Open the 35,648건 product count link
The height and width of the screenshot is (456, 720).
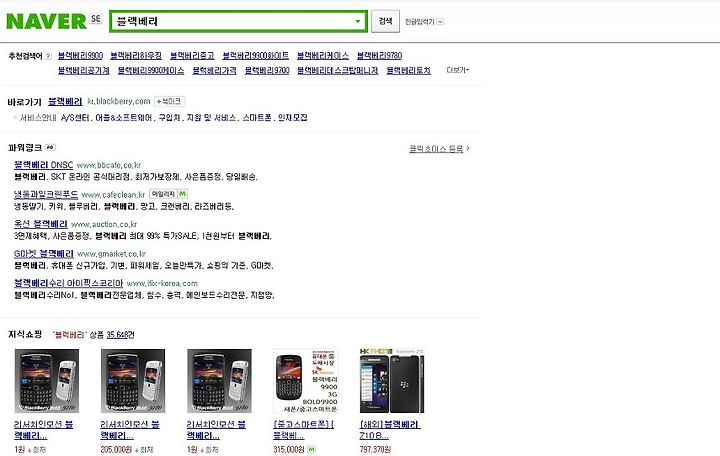(x=120, y=335)
